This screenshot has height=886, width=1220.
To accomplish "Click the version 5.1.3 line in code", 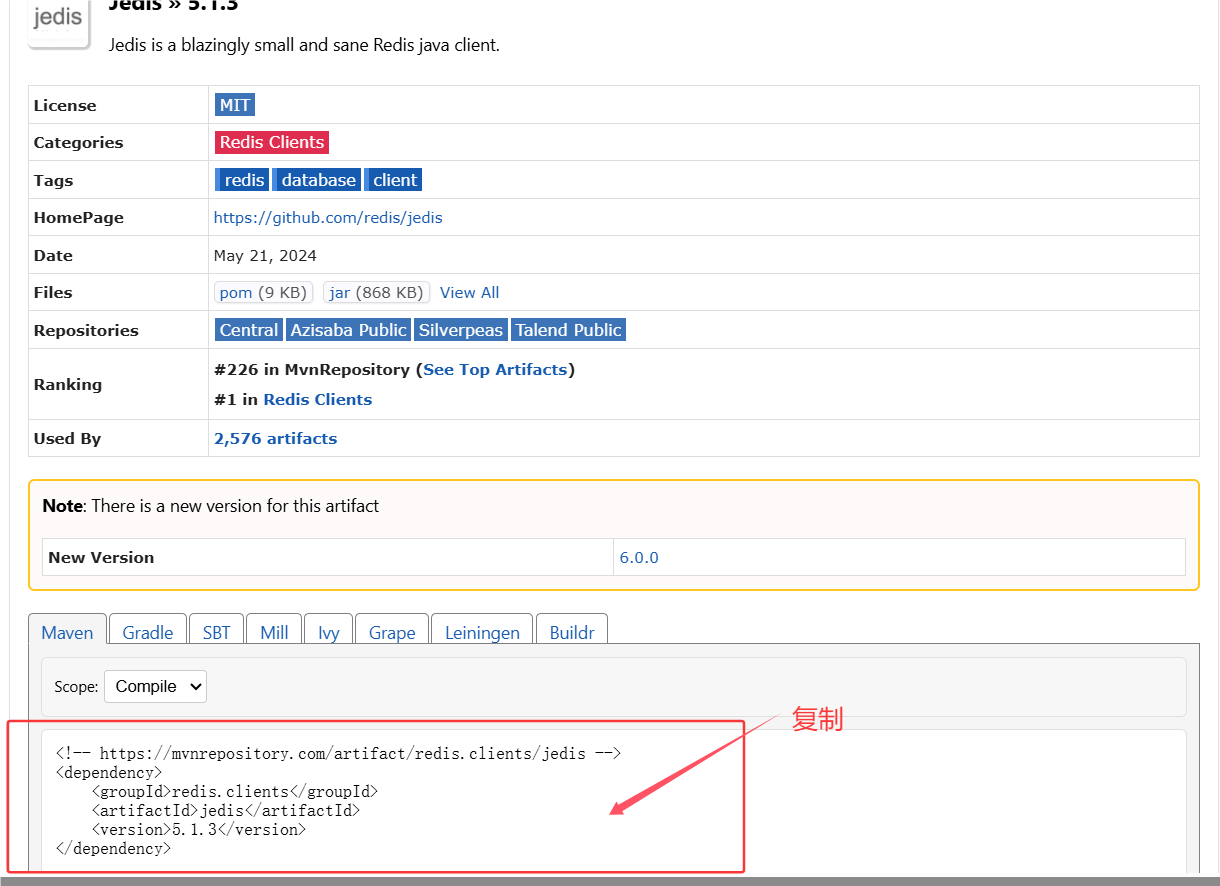I will (x=199, y=830).
